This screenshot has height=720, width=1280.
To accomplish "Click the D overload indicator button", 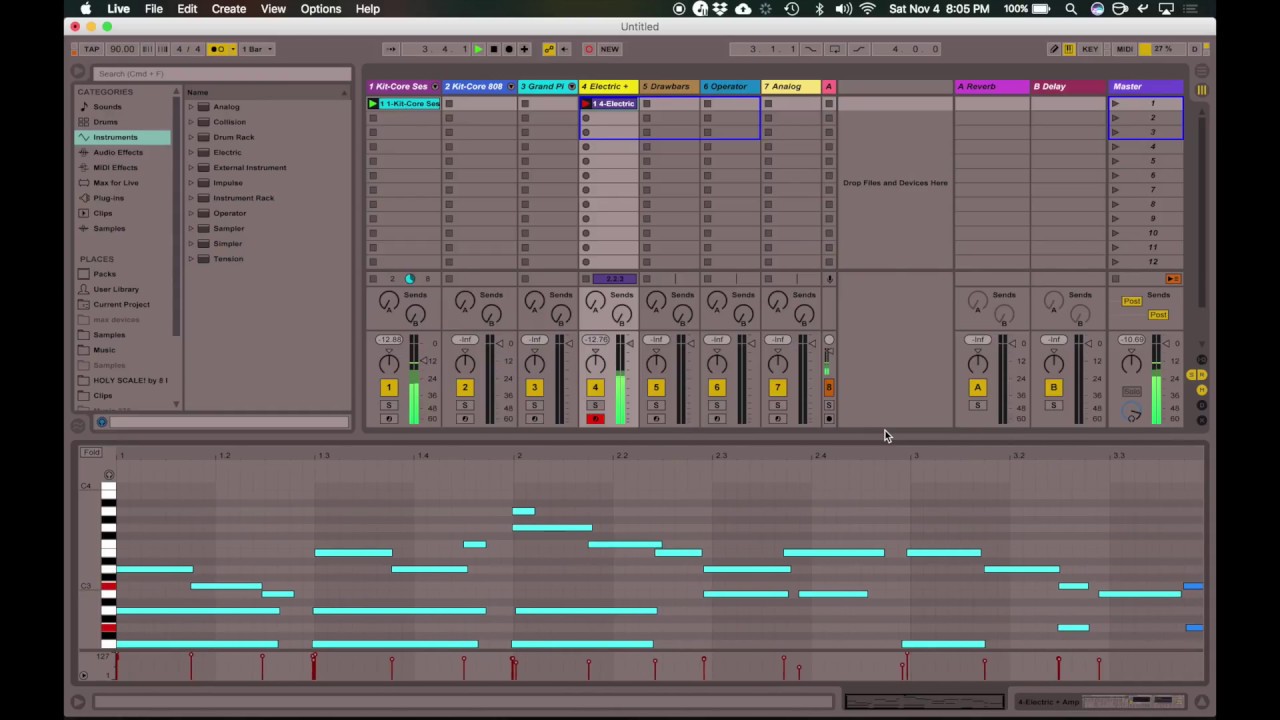I will [x=1194, y=49].
